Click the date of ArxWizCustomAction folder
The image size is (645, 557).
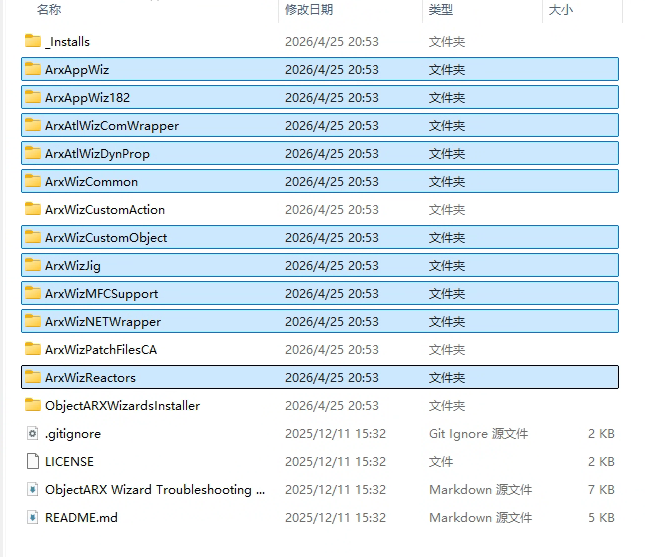click(x=332, y=209)
